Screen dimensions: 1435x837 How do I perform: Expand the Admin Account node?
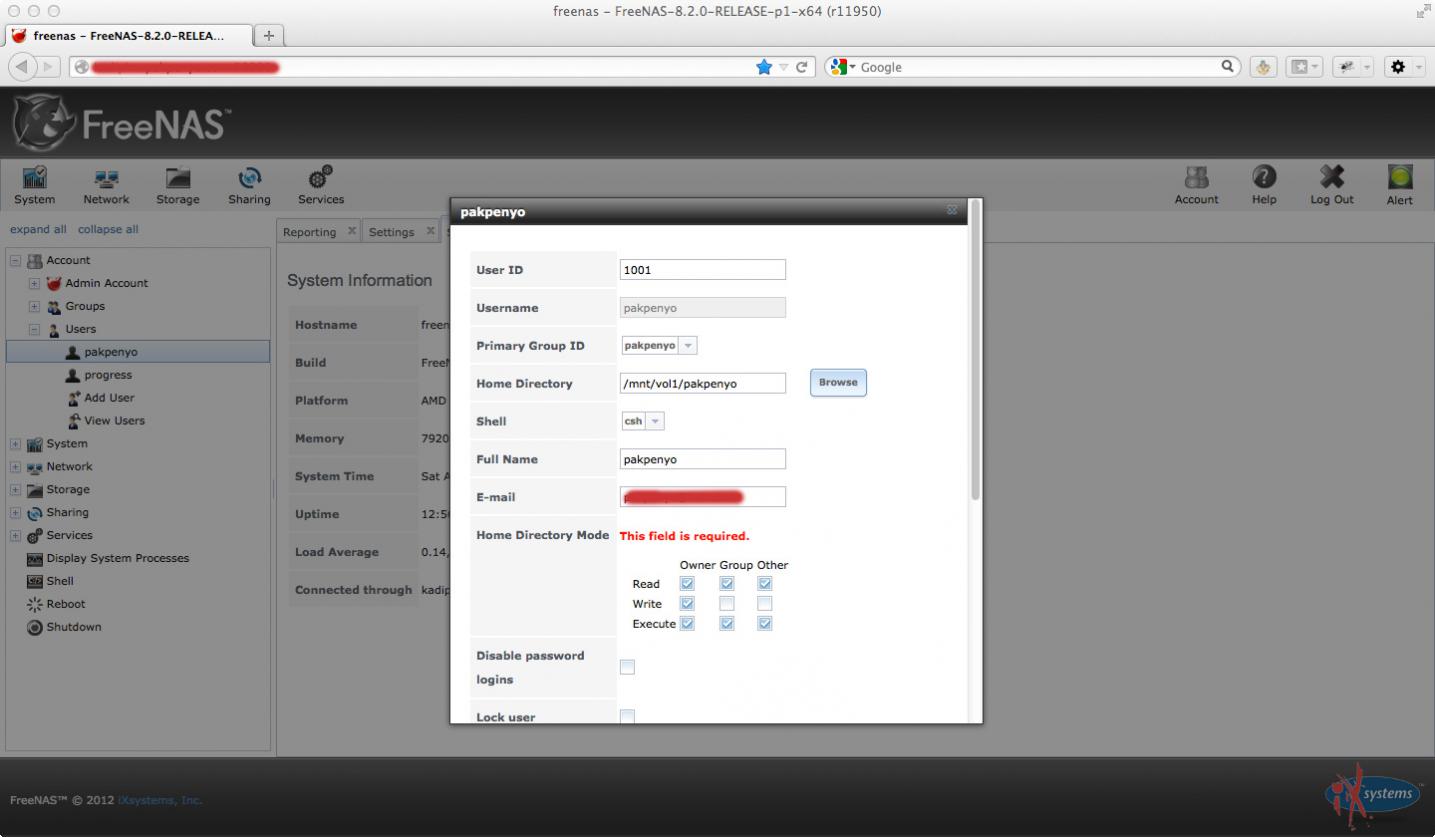click(34, 284)
